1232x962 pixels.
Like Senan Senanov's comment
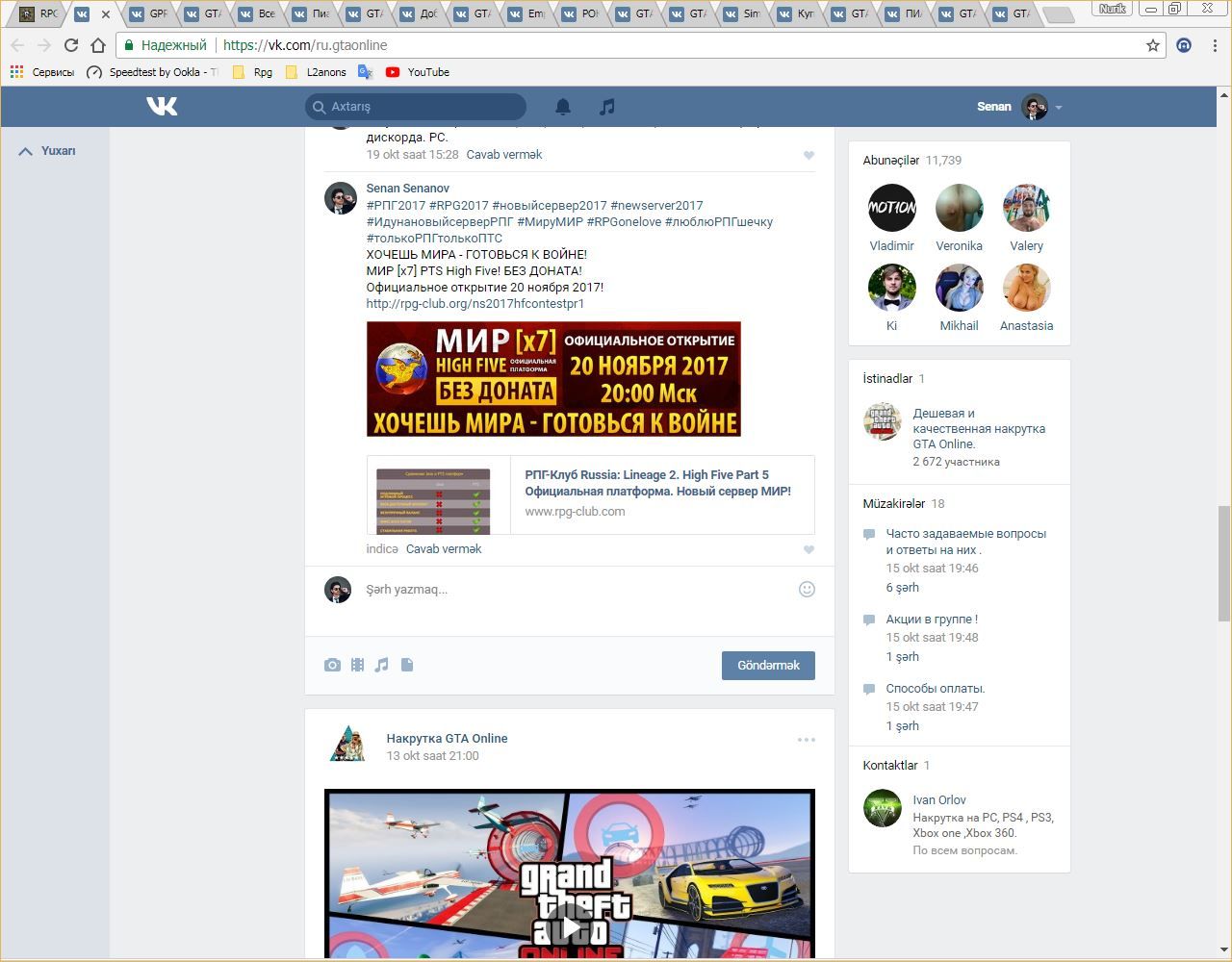click(808, 549)
